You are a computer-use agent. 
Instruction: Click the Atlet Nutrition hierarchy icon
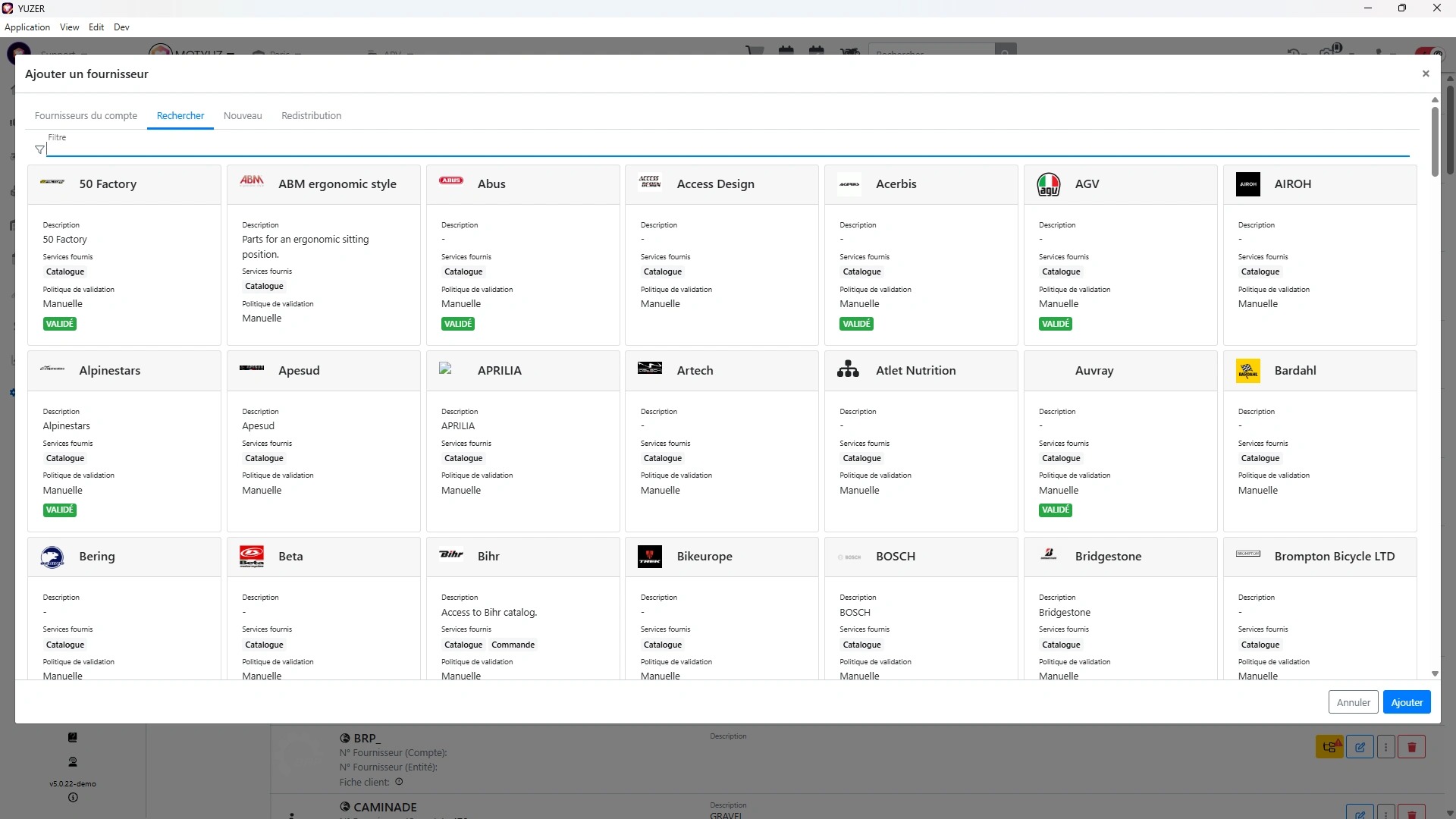coord(848,370)
